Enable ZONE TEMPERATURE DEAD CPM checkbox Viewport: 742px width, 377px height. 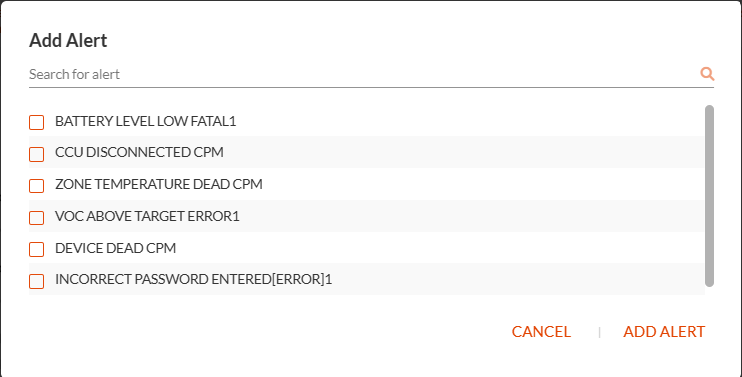pos(36,185)
